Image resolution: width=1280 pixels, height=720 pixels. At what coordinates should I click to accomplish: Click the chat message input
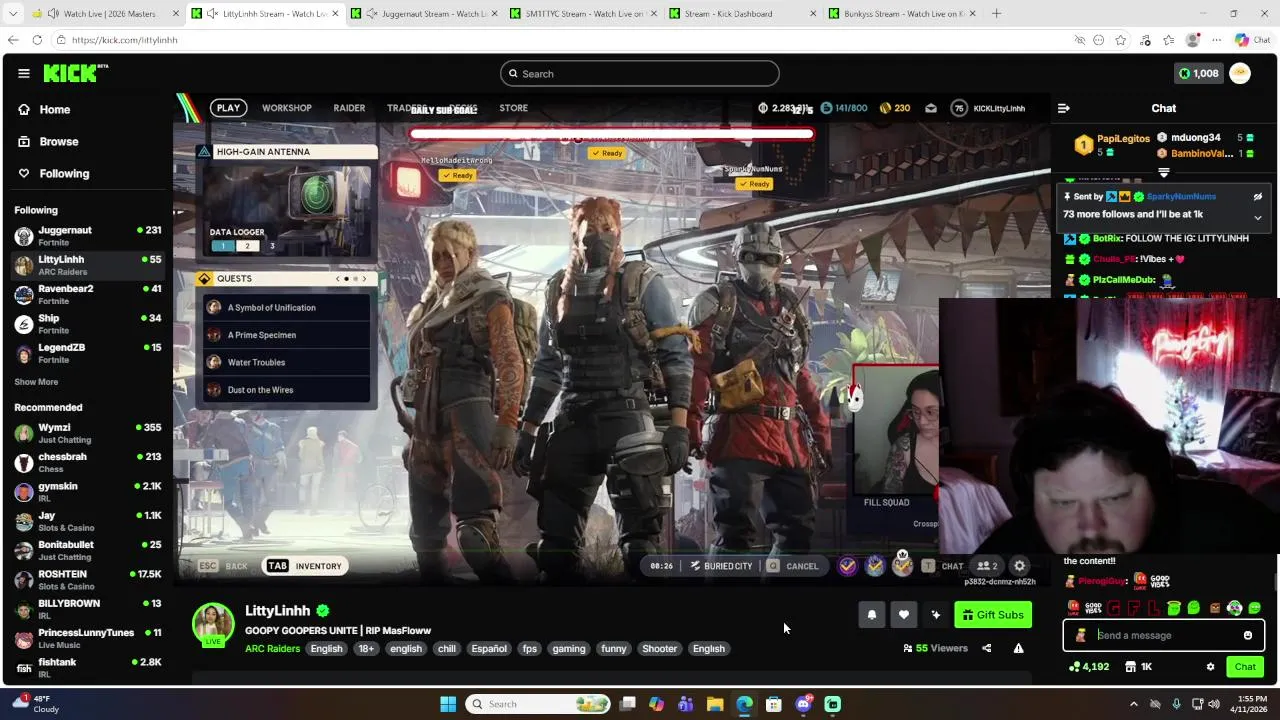coord(1165,635)
